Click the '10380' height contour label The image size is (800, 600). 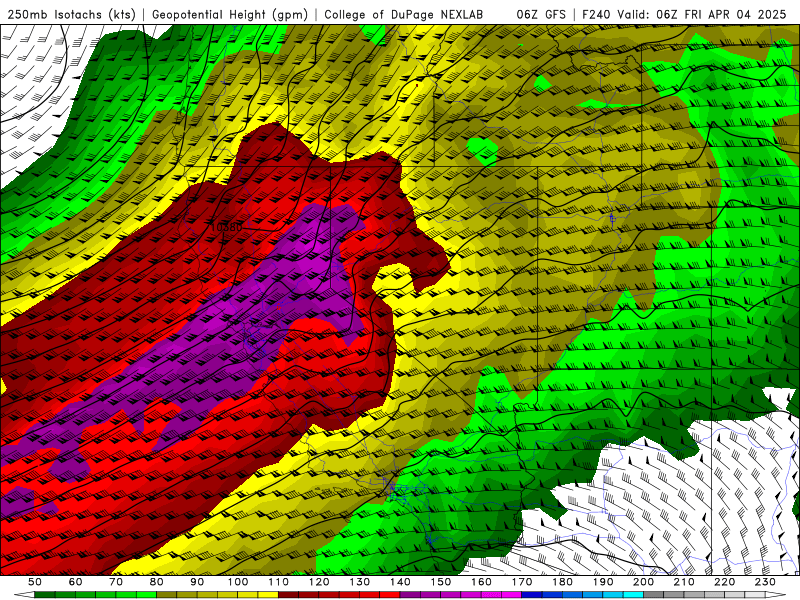coord(226,228)
